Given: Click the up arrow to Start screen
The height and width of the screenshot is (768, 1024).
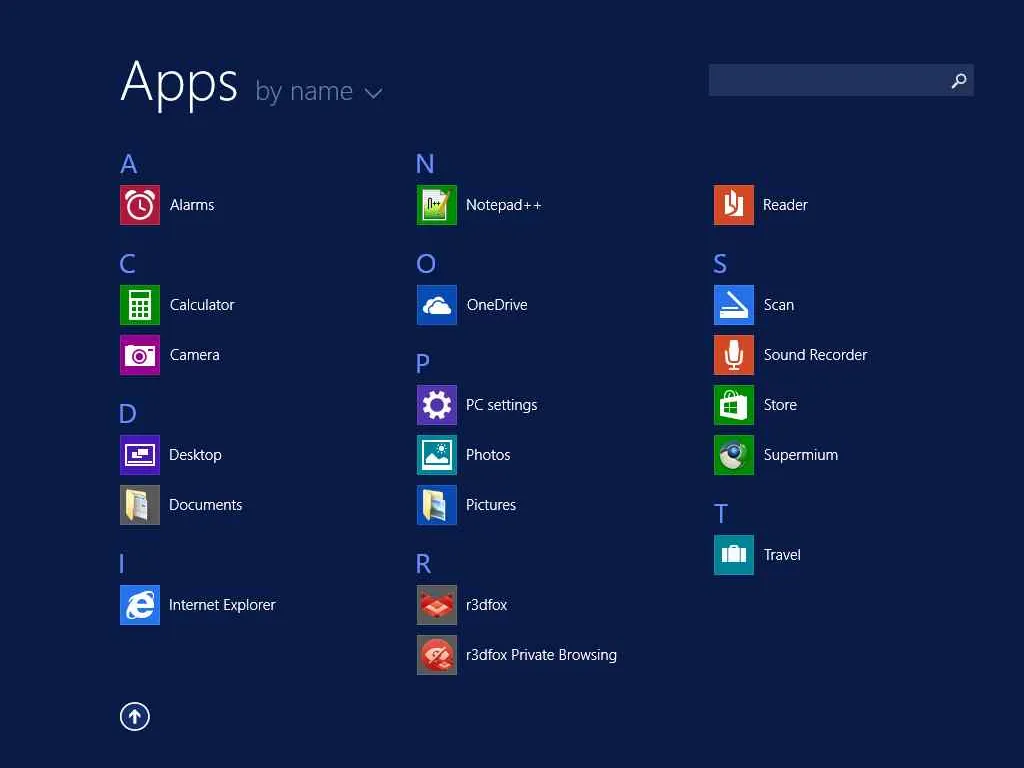Looking at the screenshot, I should [x=135, y=716].
